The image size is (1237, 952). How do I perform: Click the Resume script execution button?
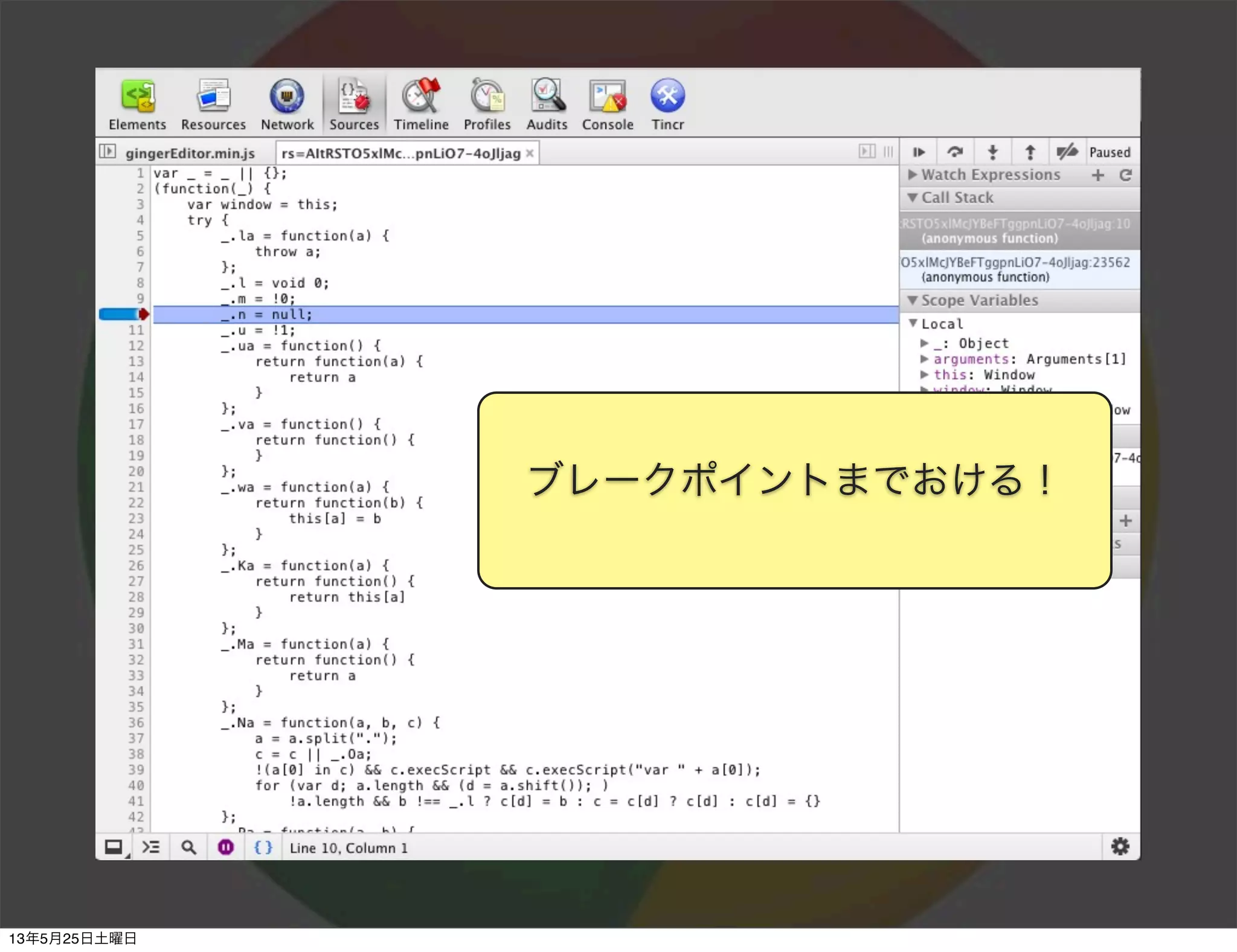(x=919, y=152)
